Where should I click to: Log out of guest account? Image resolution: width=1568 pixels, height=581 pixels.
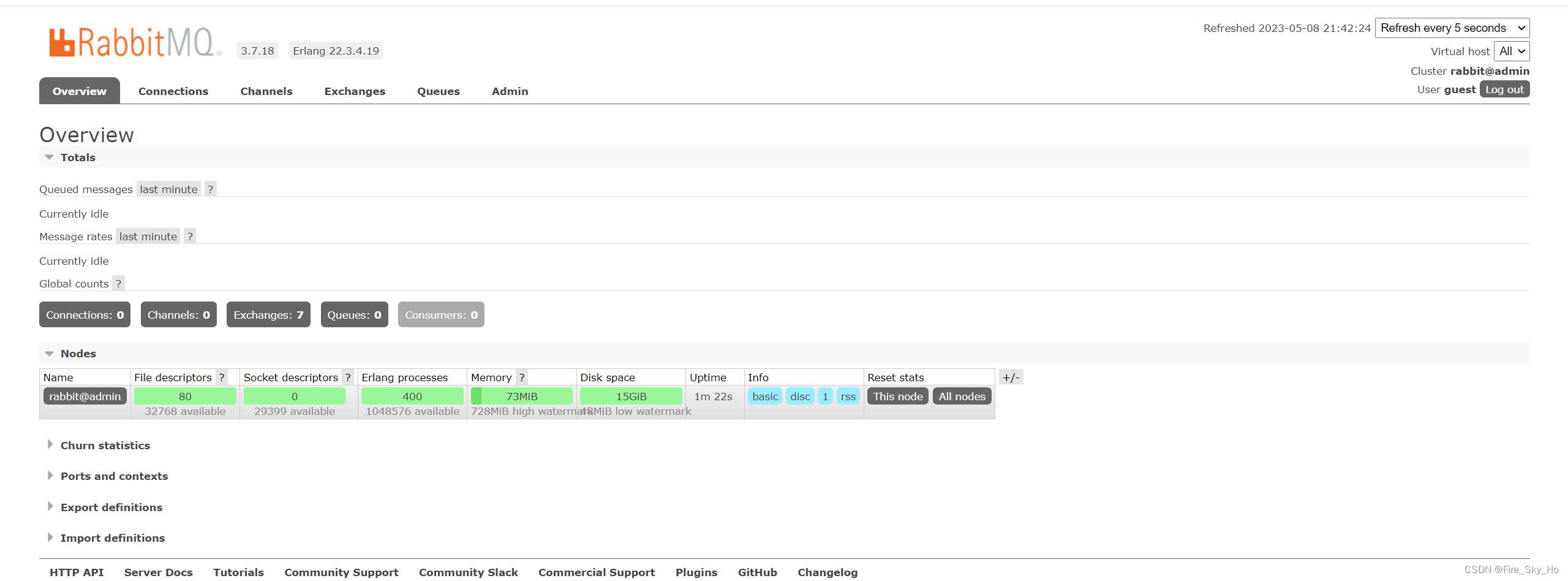[x=1504, y=89]
